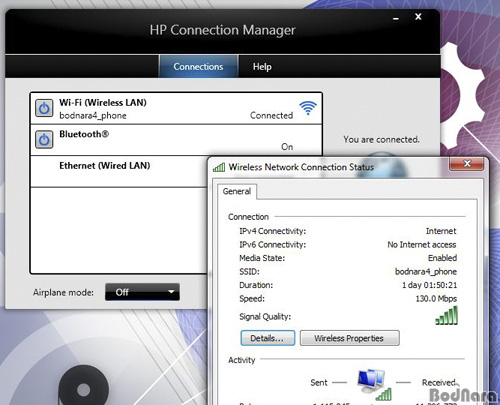This screenshot has height=405, width=500.
Task: Toggle the Wi-Fi power button
Action: (x=44, y=108)
